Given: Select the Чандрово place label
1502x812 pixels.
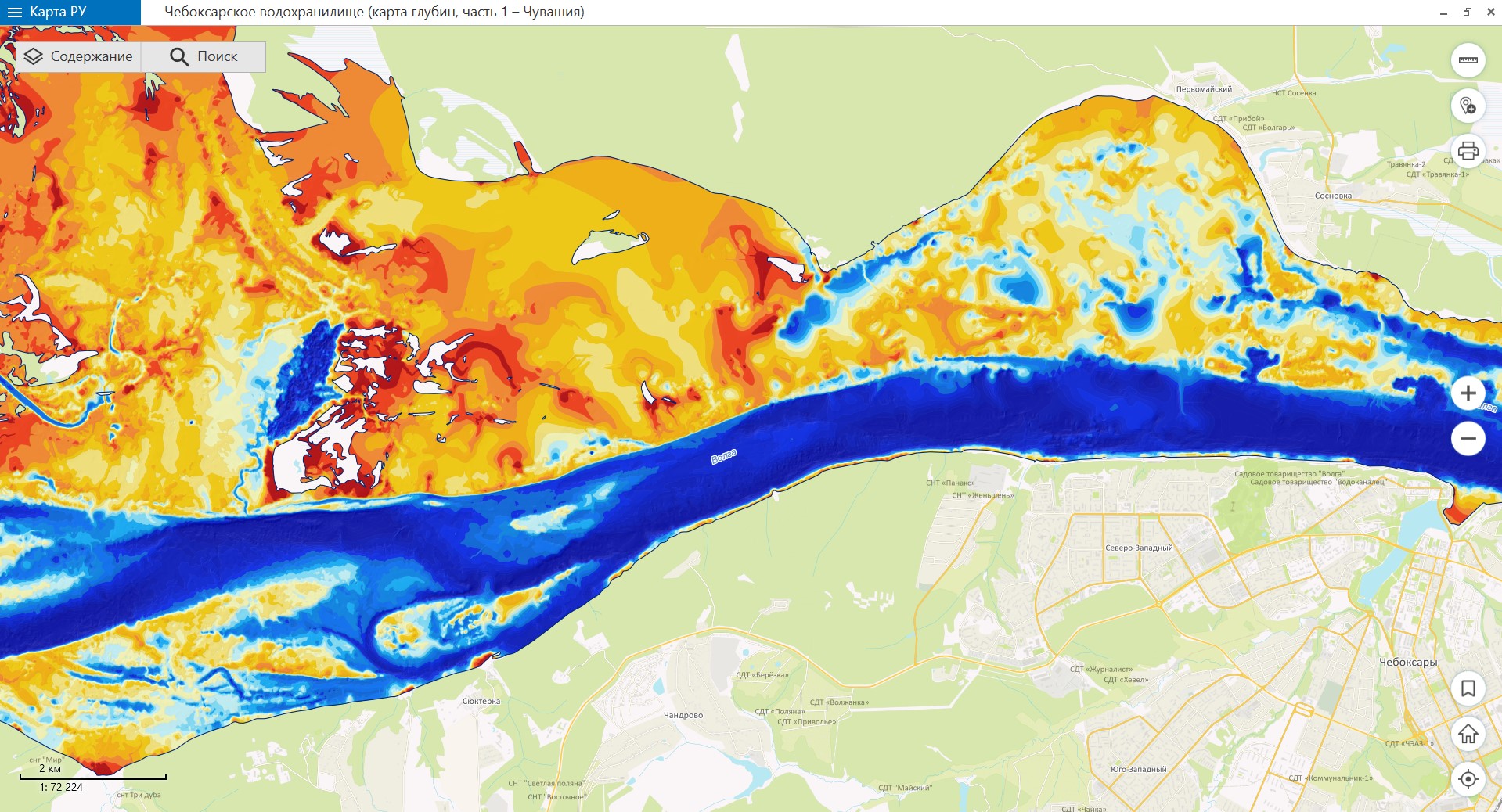Looking at the screenshot, I should point(683,715).
